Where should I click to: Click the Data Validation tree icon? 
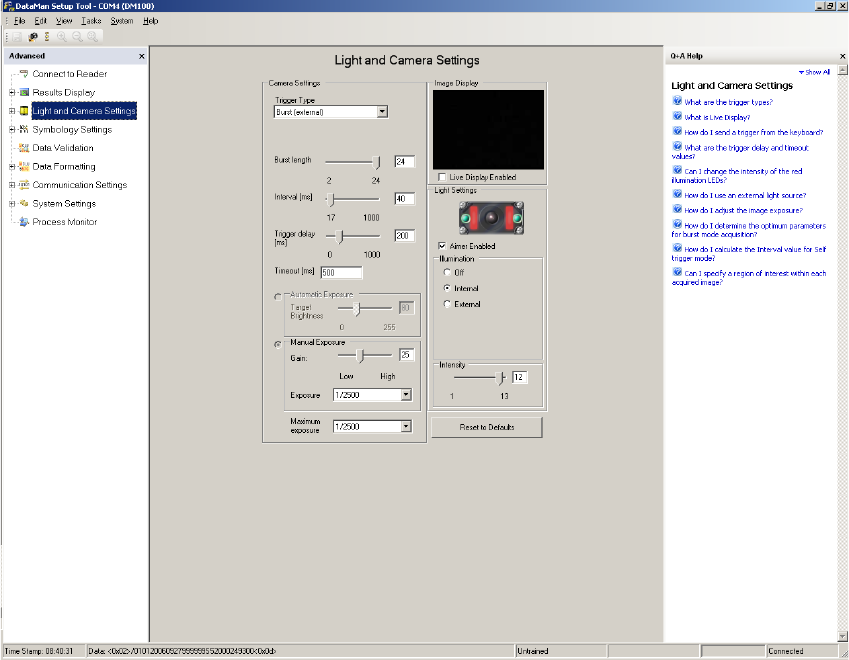24,148
